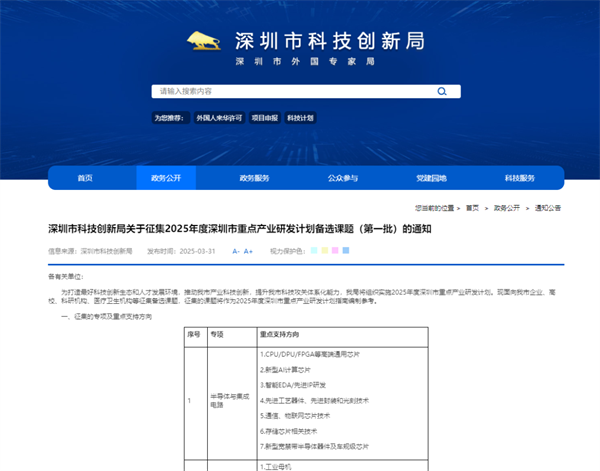The height and width of the screenshot is (471, 600).
Task: Click 首页 in the breadcrumb
Action: [x=472, y=208]
